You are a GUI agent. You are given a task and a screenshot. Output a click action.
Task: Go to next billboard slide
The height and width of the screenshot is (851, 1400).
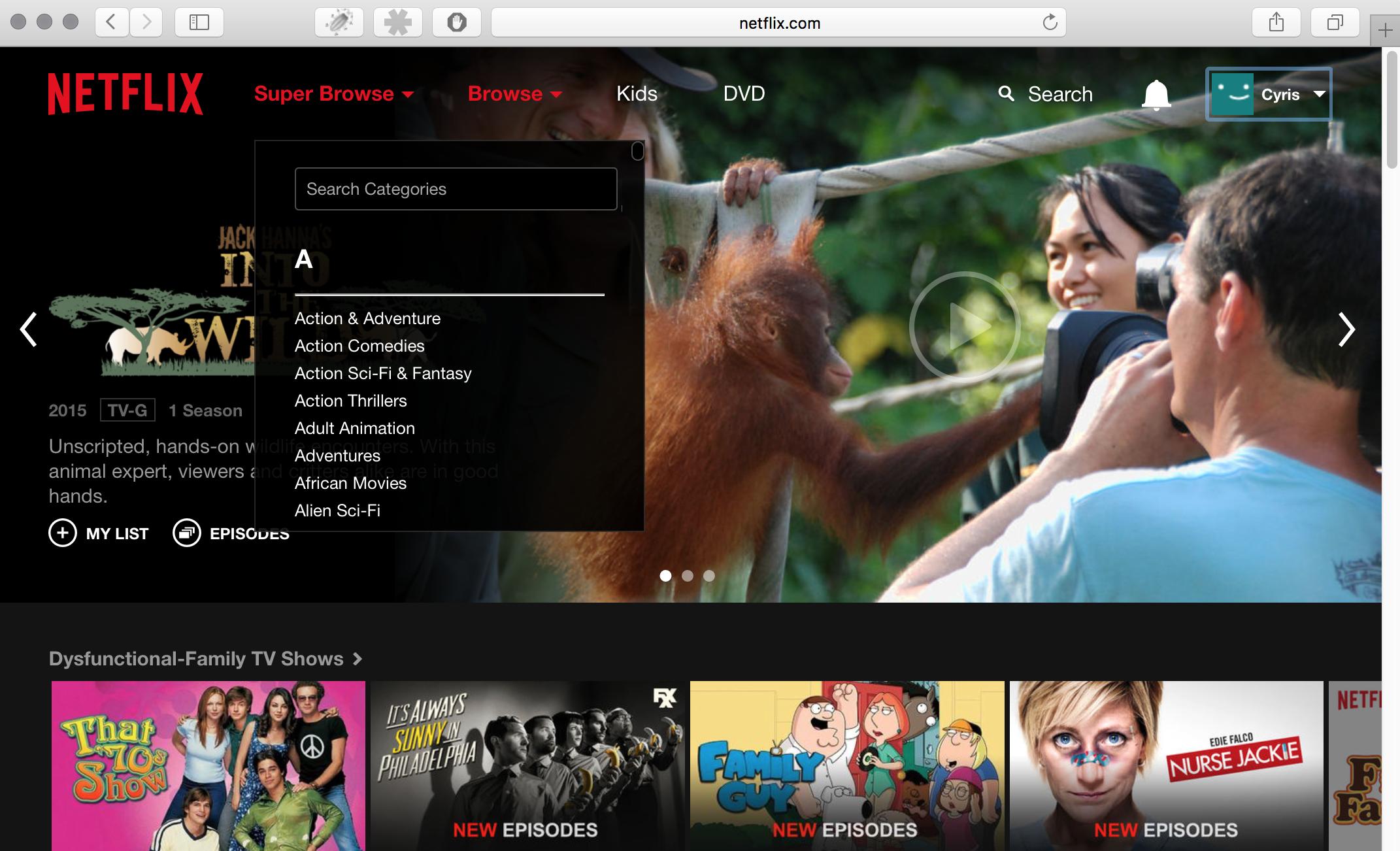click(x=1346, y=329)
